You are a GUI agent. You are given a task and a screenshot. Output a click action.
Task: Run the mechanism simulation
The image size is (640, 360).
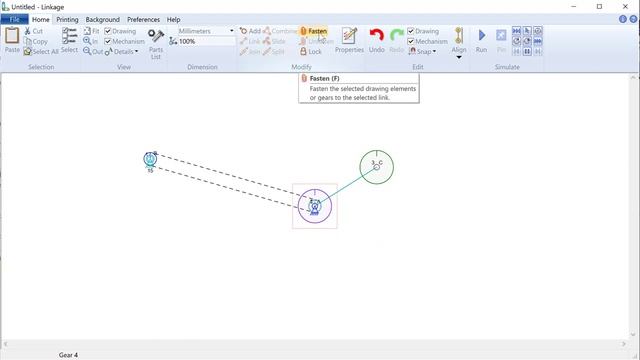click(x=481, y=40)
